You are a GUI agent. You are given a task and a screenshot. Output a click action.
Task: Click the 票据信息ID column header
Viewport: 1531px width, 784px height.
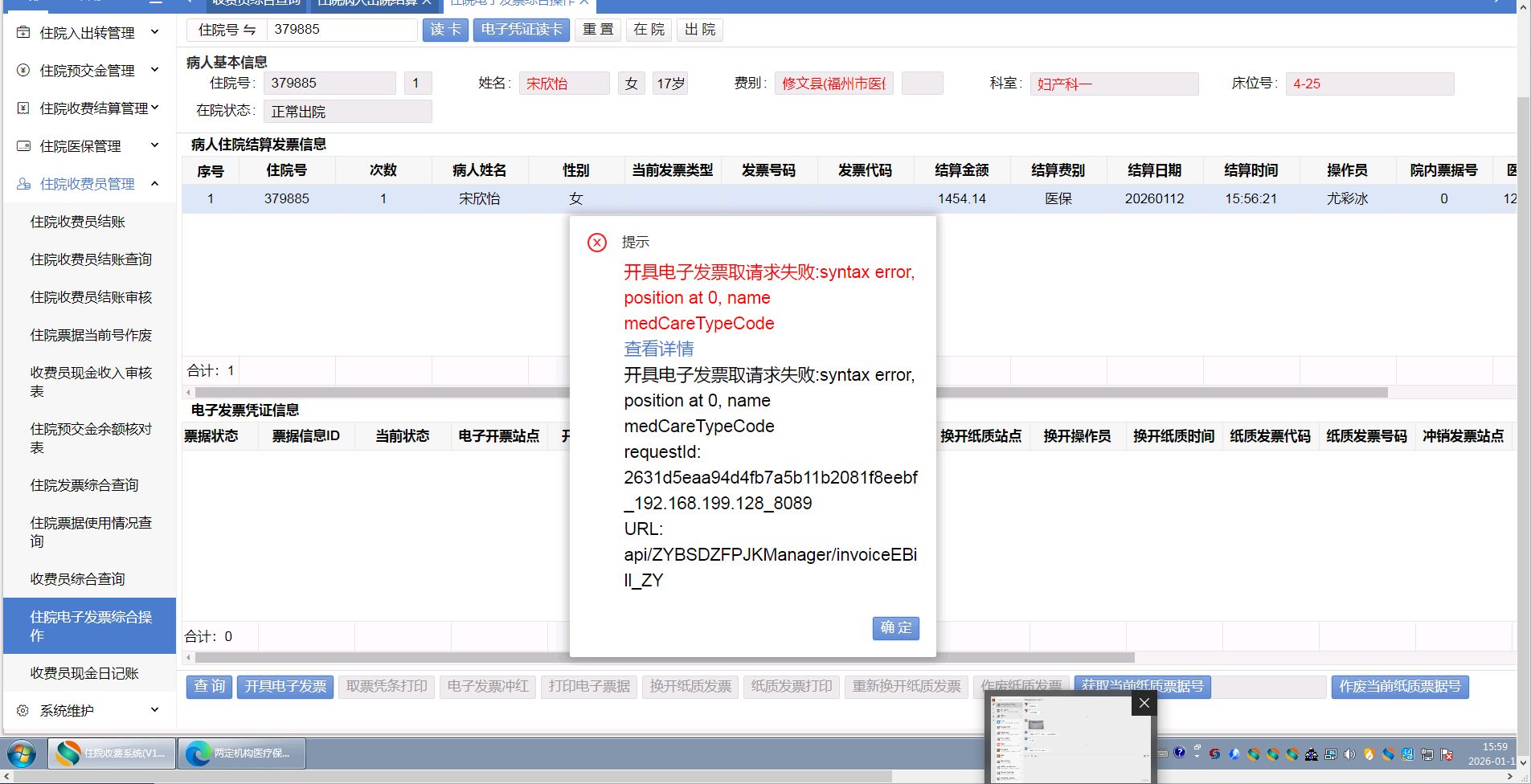pyautogui.click(x=306, y=436)
